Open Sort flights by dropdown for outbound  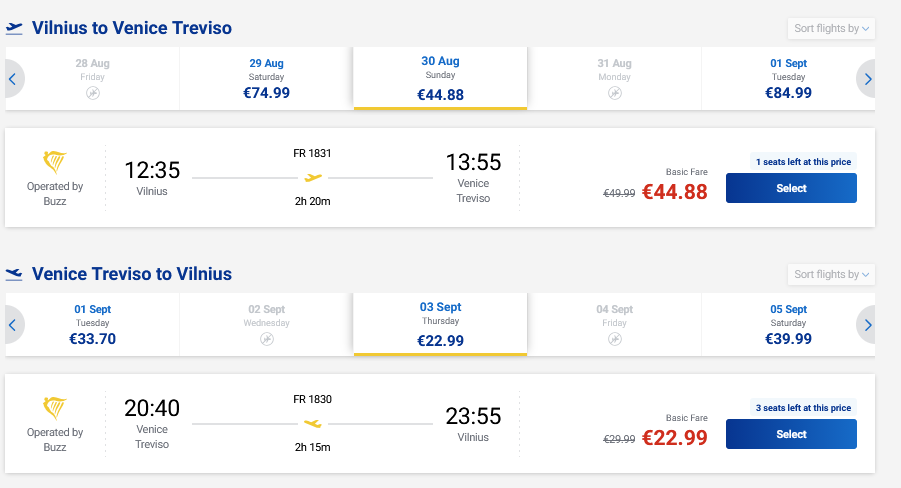tap(831, 28)
